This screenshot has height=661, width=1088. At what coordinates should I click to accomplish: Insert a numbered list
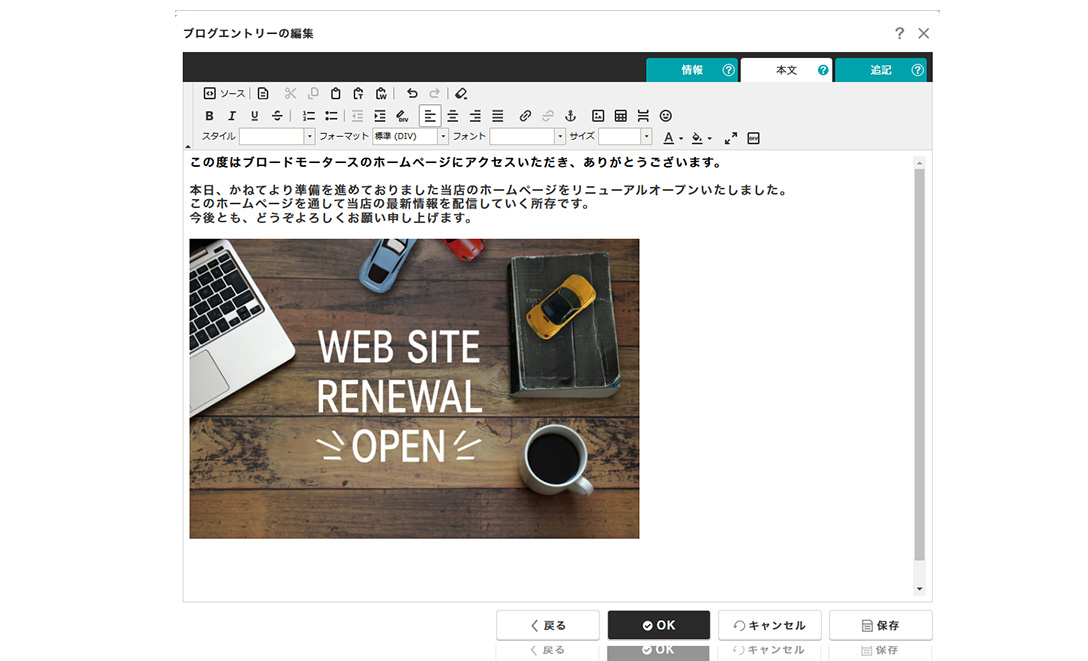tap(309, 116)
